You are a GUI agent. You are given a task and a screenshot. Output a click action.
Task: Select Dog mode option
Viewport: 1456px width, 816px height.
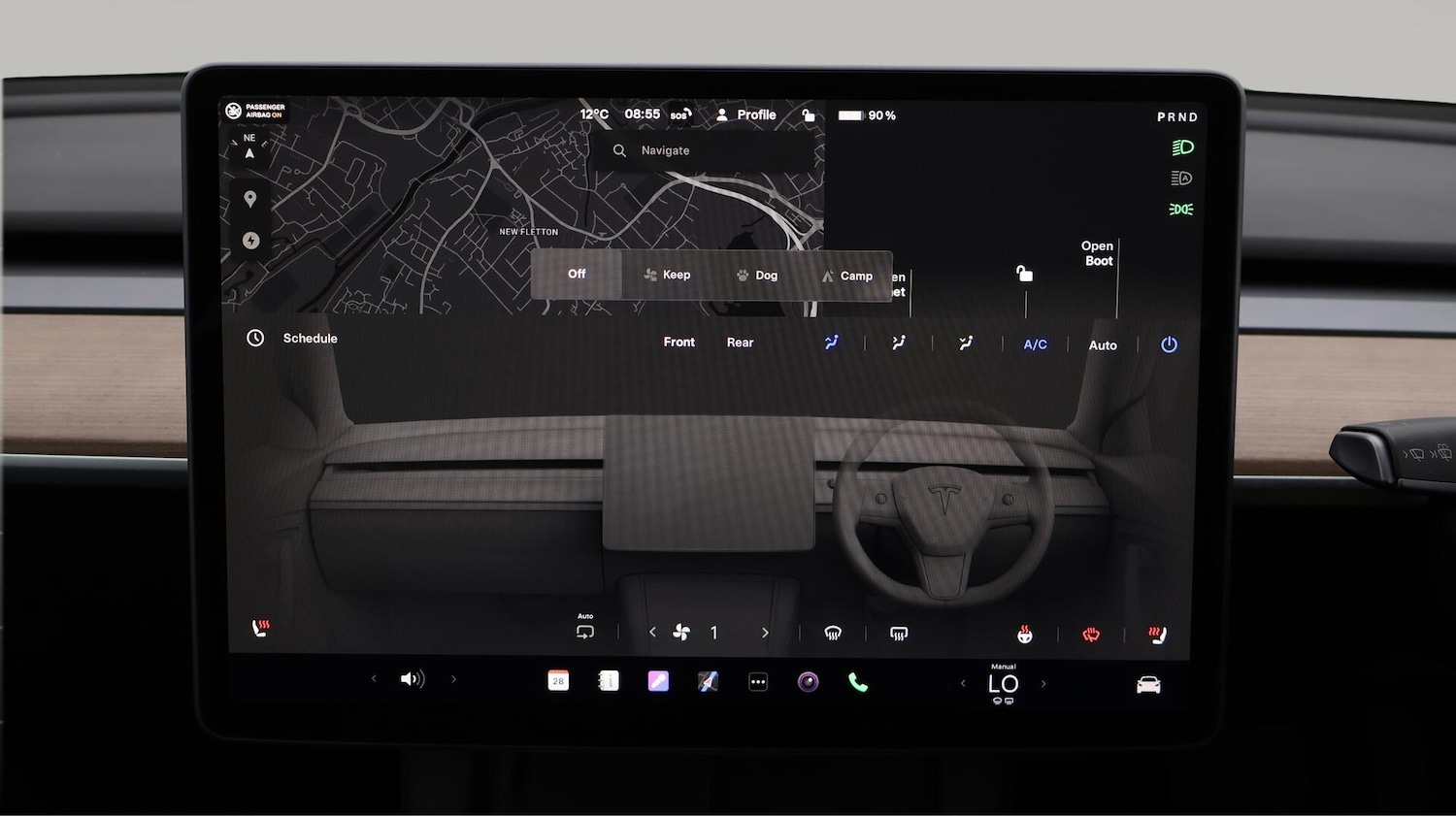pos(756,276)
